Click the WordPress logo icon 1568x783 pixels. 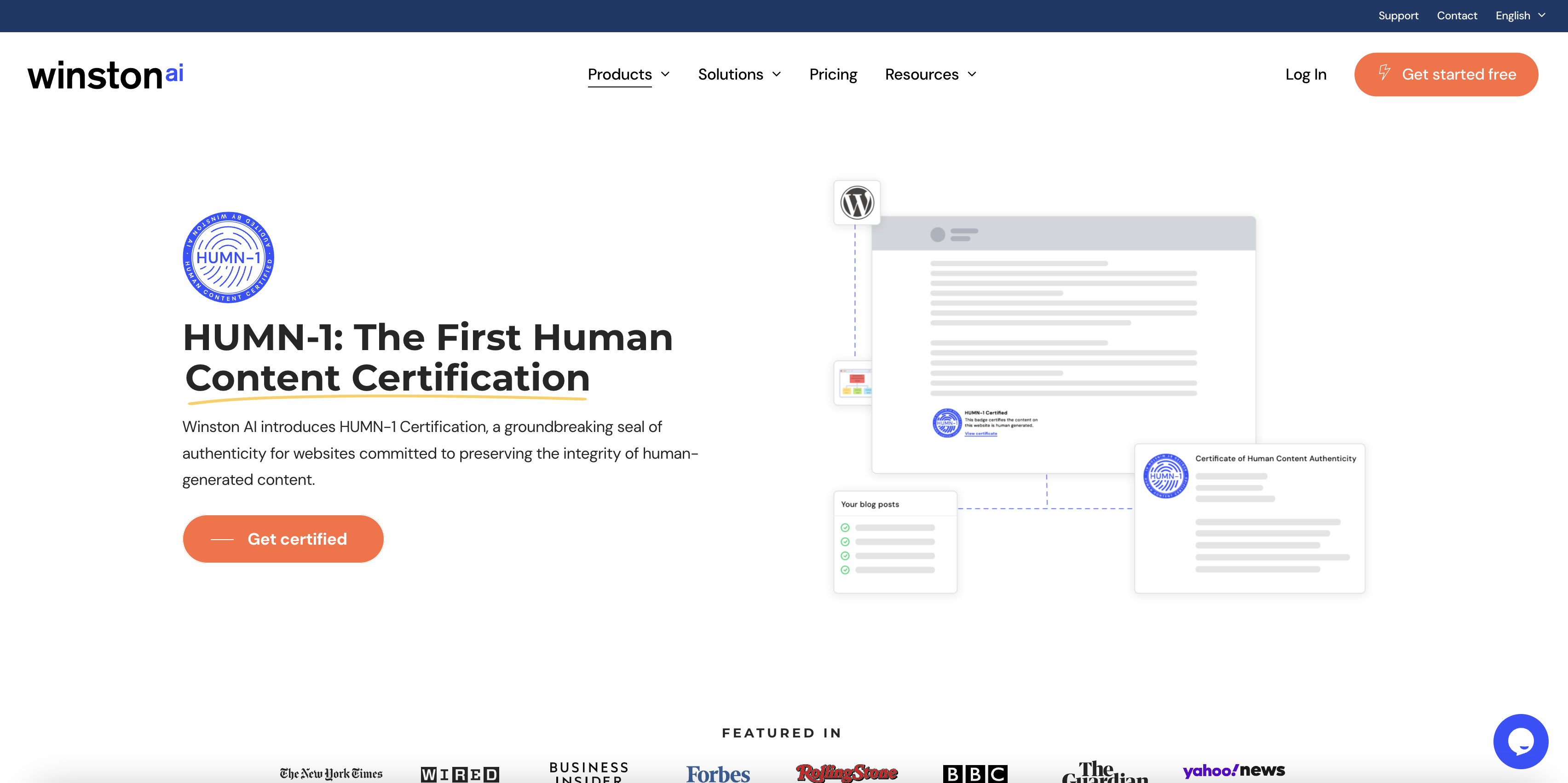[856, 203]
